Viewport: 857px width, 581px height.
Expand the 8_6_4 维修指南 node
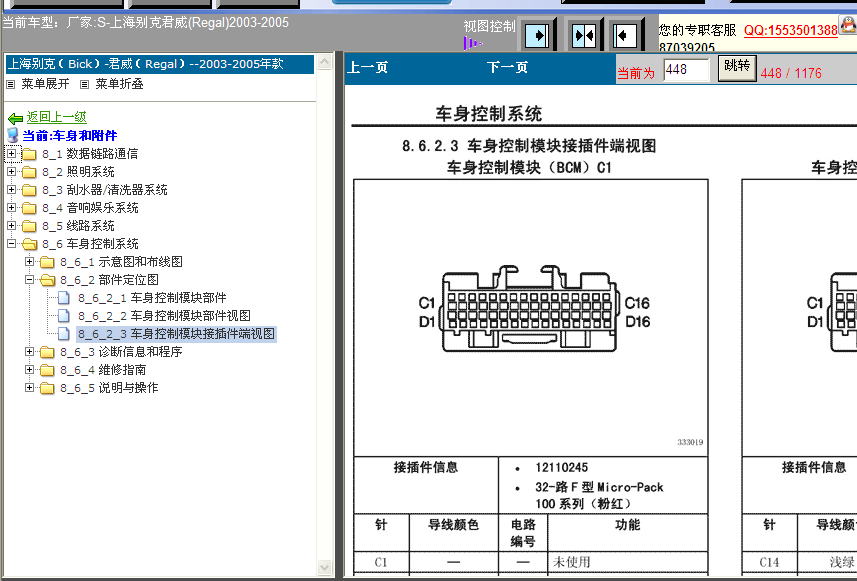(30, 369)
